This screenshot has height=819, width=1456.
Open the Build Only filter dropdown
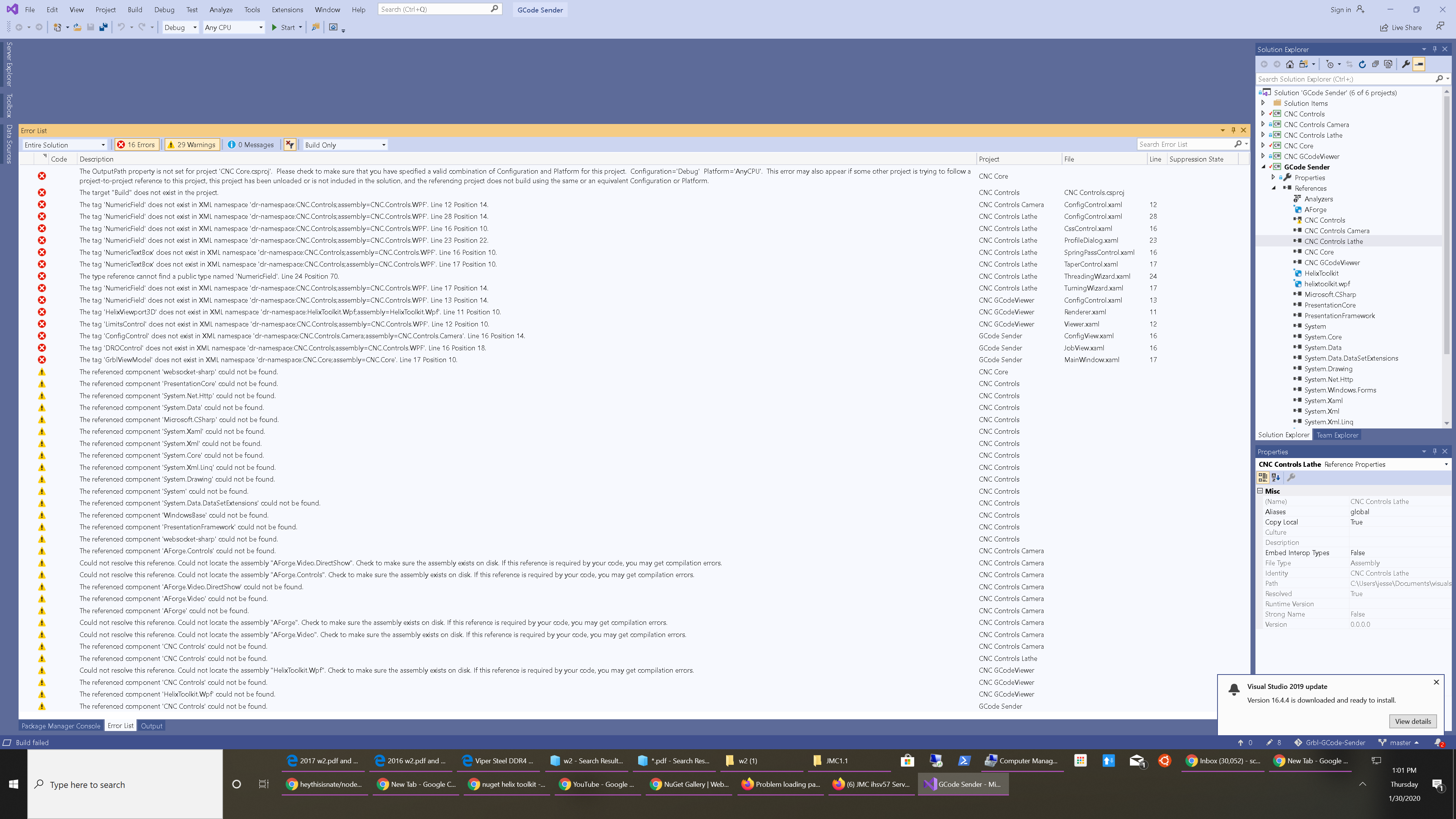345,145
